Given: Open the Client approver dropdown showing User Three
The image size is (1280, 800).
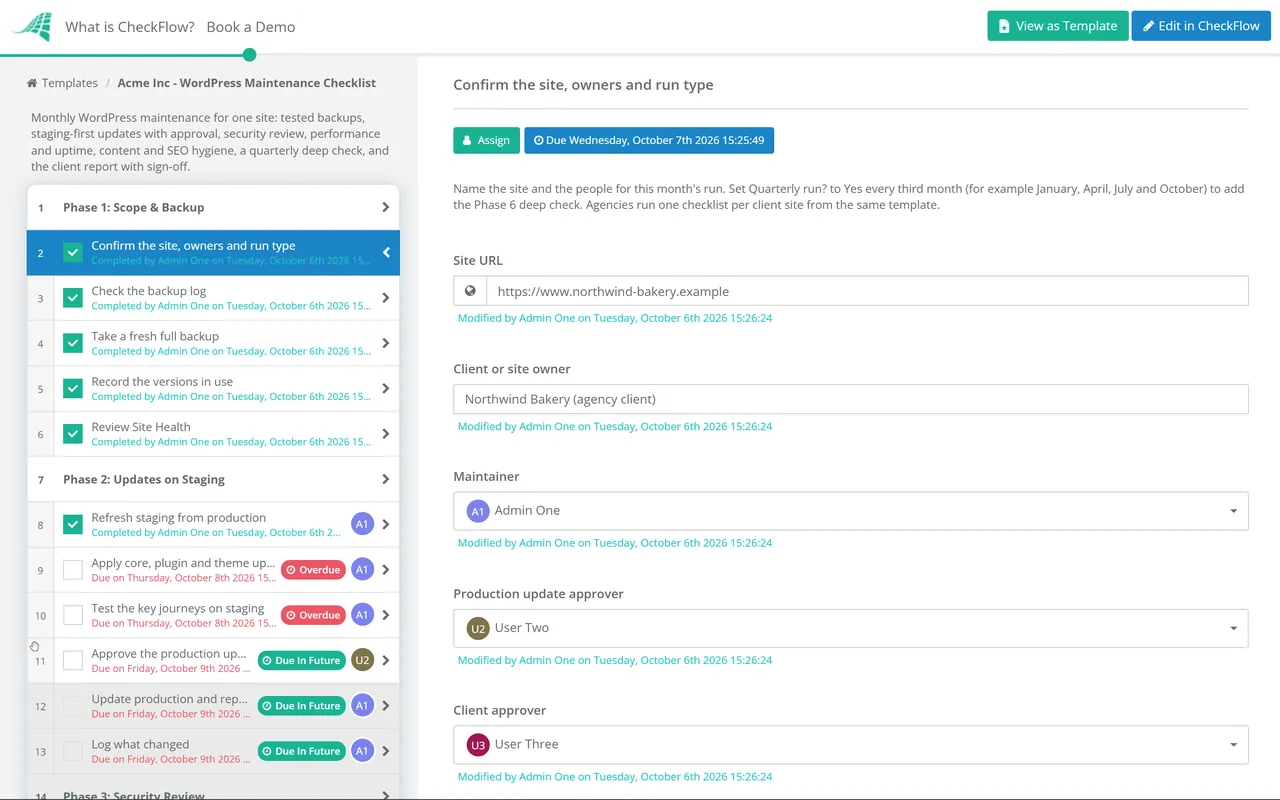Looking at the screenshot, I should coord(851,745).
